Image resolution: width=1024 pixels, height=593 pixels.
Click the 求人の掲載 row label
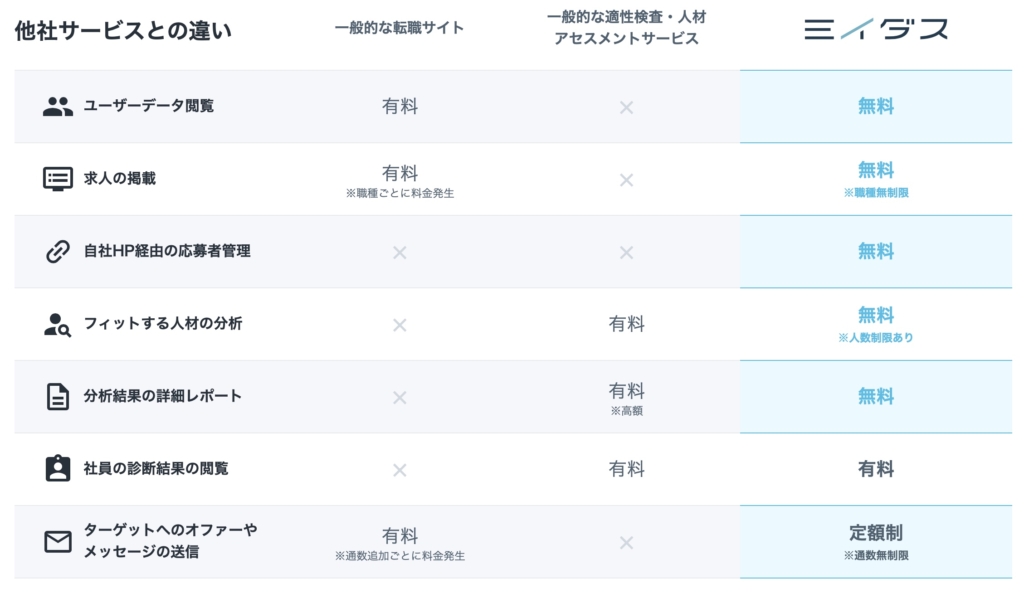click(x=120, y=178)
